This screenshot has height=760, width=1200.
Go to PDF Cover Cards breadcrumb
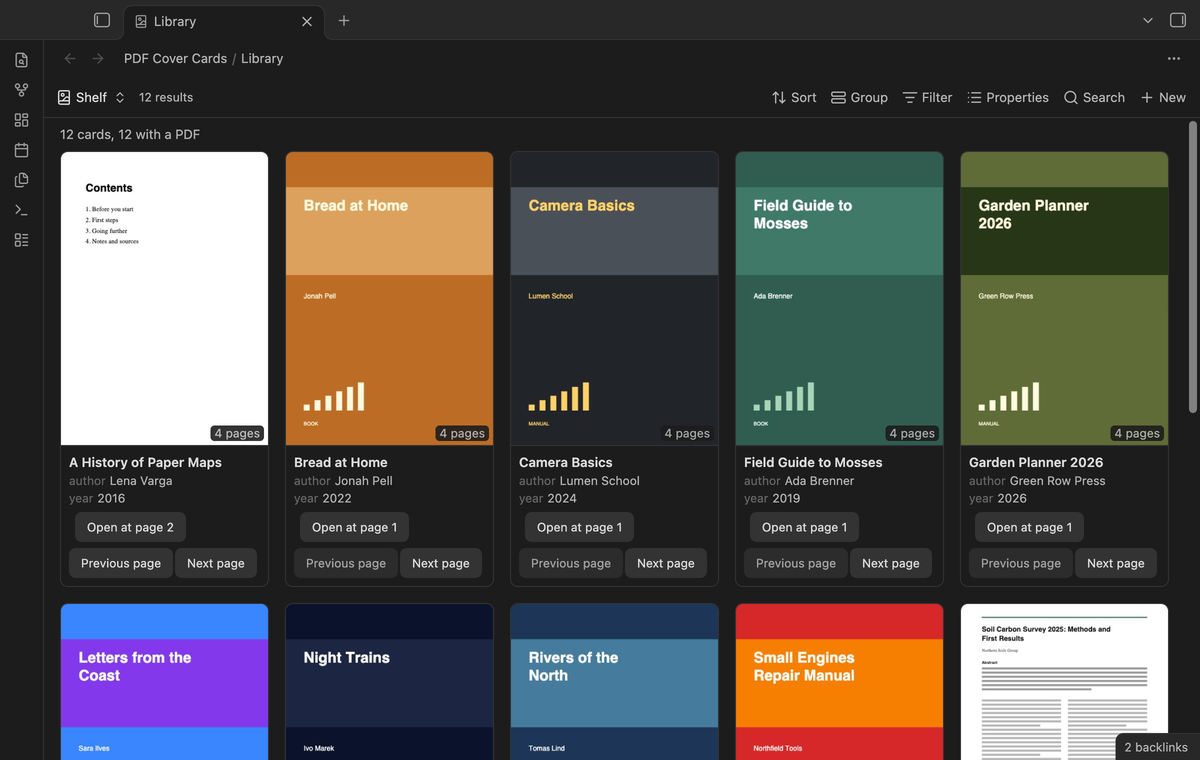[175, 58]
